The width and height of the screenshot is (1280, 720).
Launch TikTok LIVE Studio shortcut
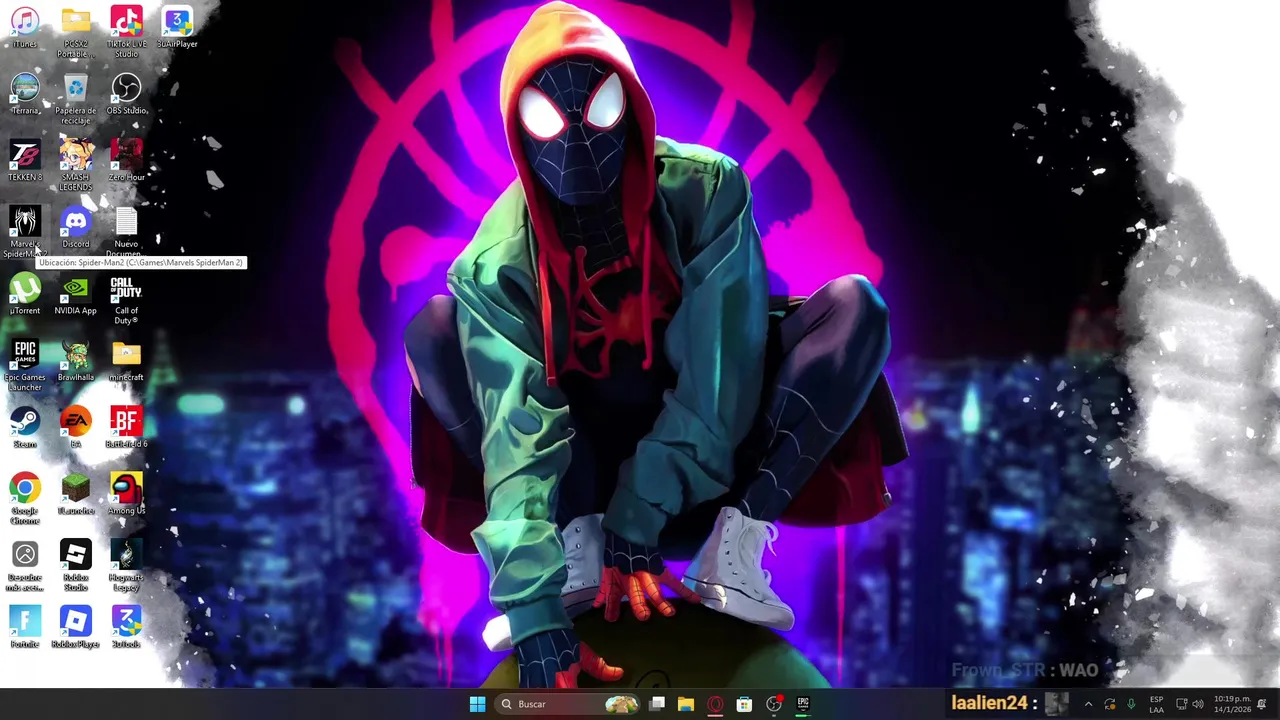(126, 32)
